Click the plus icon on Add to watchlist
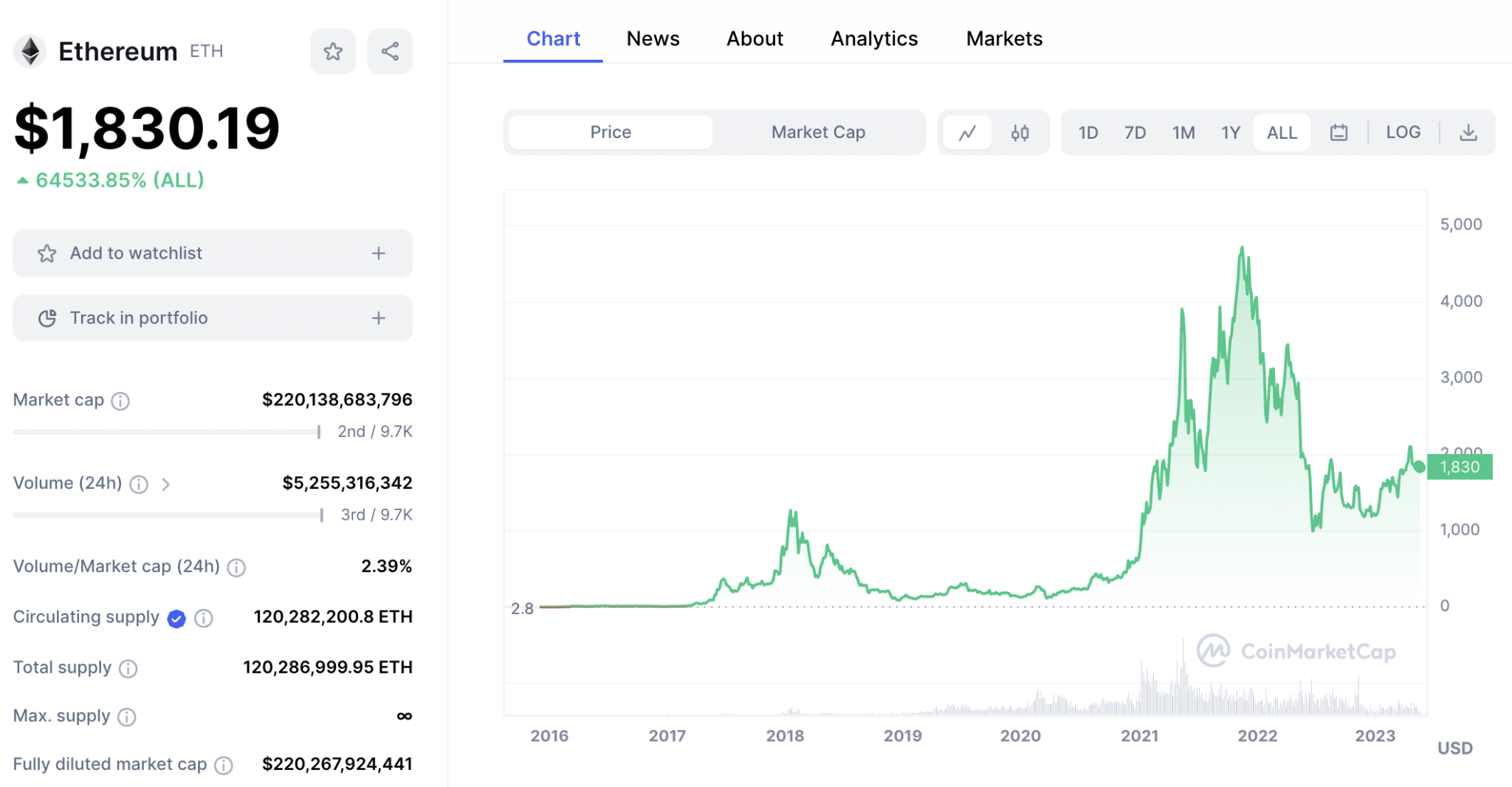Viewport: 1512px width, 787px height. [379, 253]
